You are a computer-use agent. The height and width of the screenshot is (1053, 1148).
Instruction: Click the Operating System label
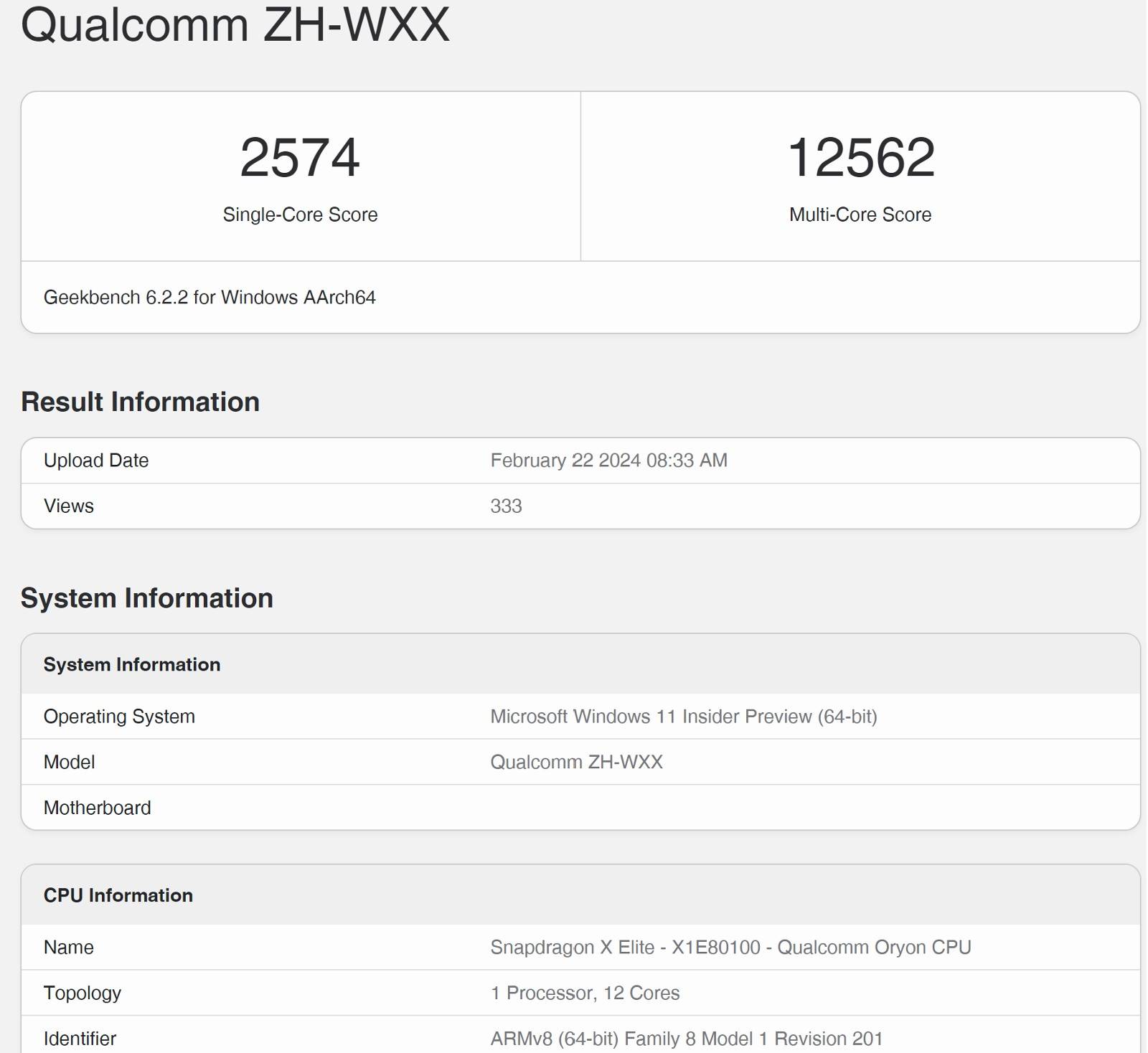pos(119,717)
